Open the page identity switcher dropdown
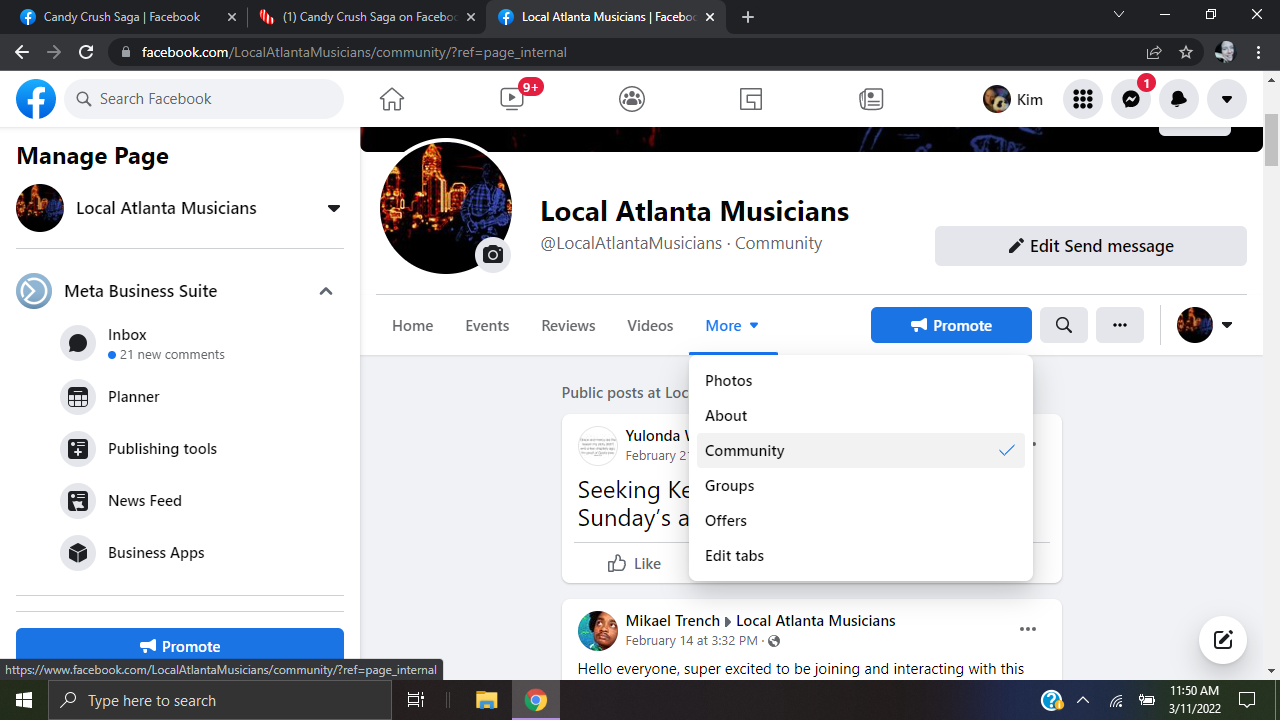The width and height of the screenshot is (1280, 720). pos(1205,326)
